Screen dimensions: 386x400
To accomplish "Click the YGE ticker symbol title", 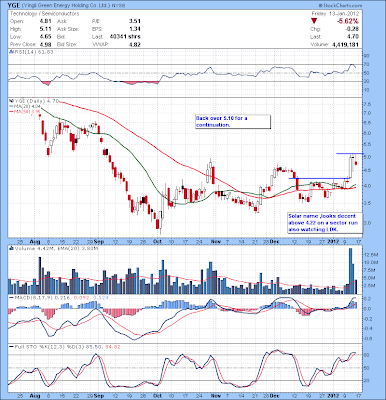I will point(15,6).
